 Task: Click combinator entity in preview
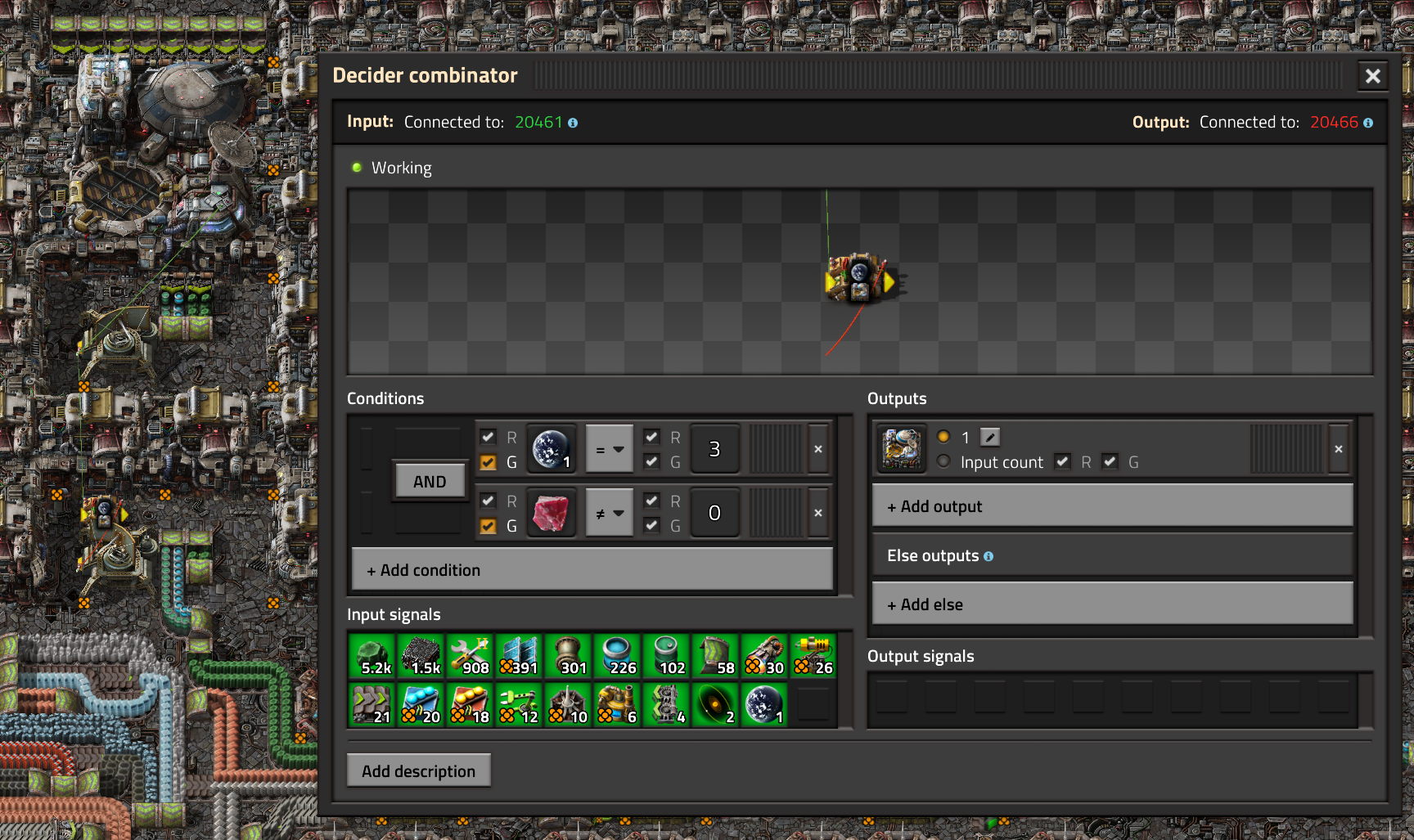861,279
